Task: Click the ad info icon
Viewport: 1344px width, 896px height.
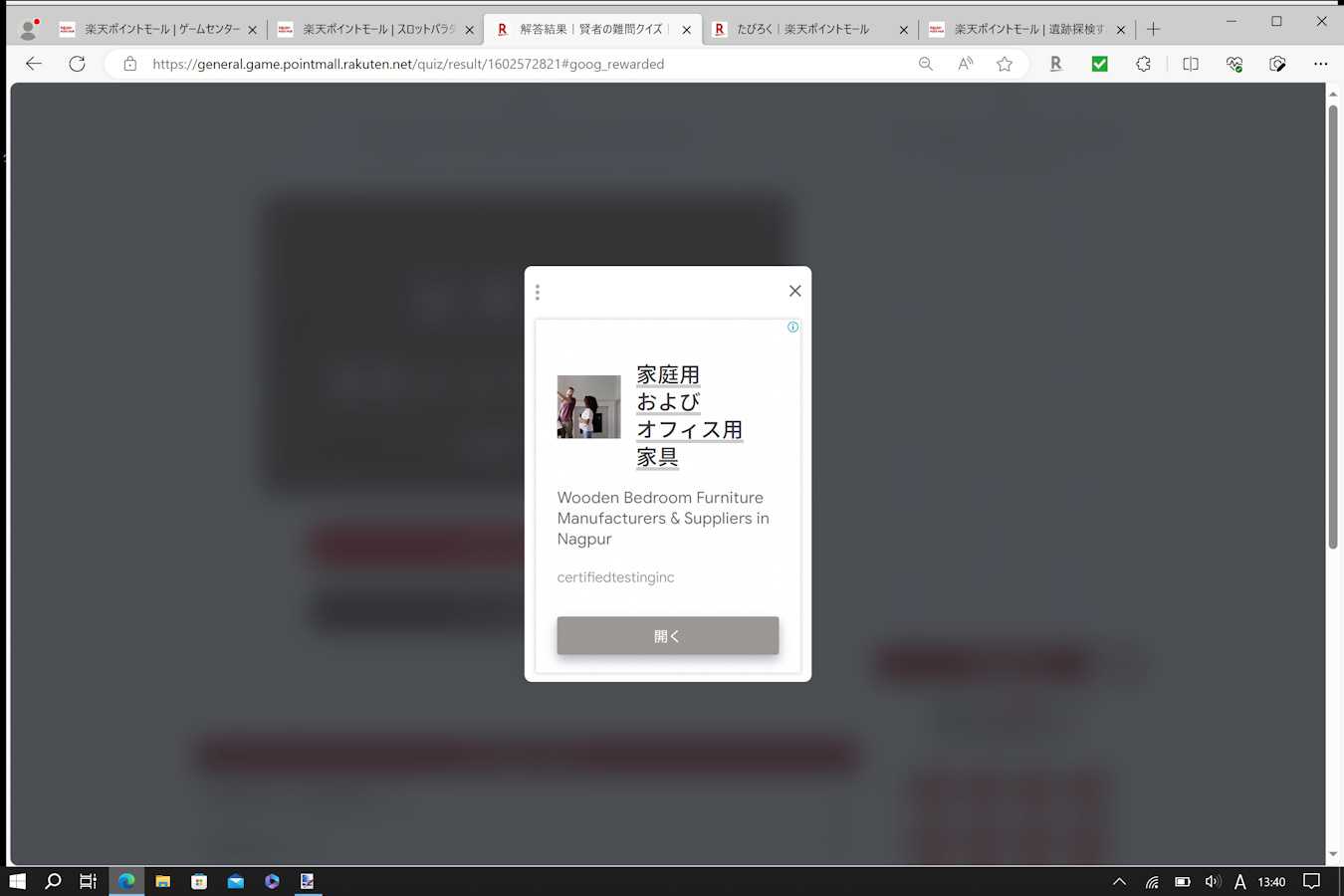Action: point(792,327)
